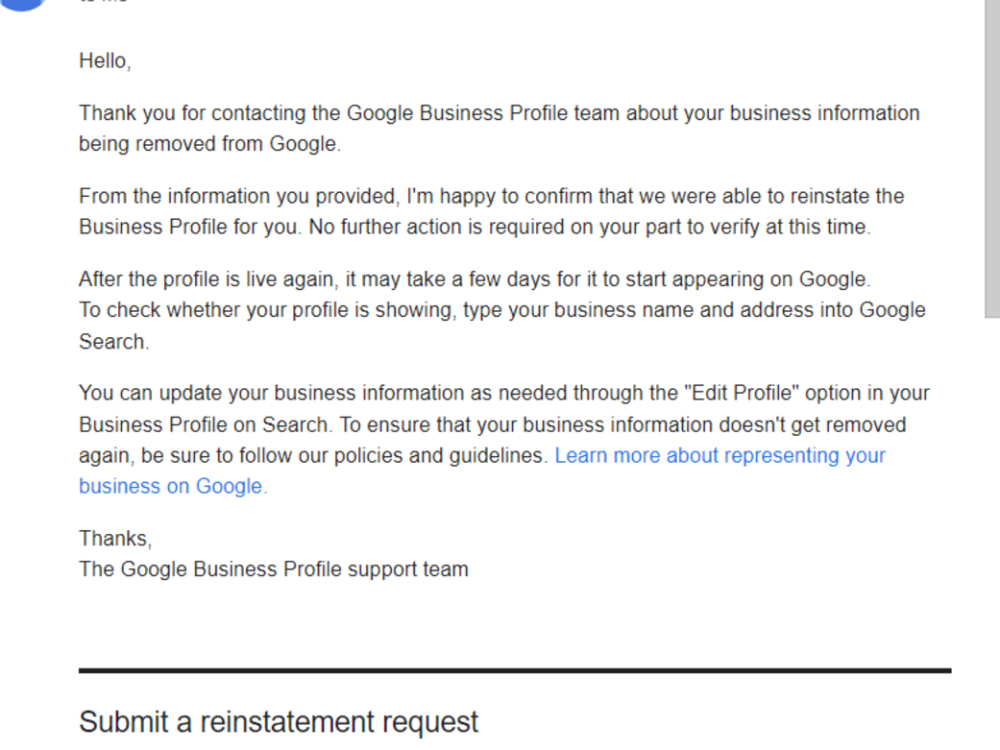The width and height of the screenshot is (1000, 750).
Task: Click 'The Google Business Profile support team' signature
Action: click(x=274, y=569)
